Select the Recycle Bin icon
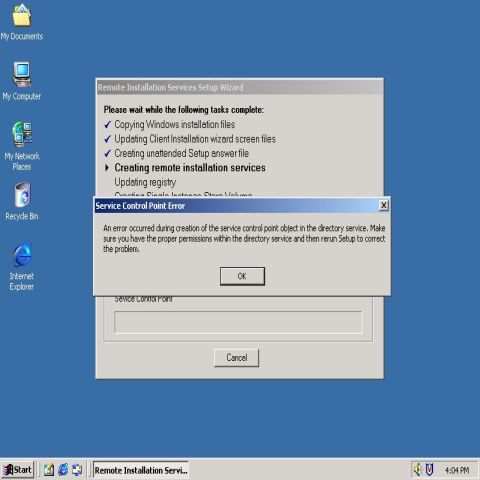 tap(22, 201)
